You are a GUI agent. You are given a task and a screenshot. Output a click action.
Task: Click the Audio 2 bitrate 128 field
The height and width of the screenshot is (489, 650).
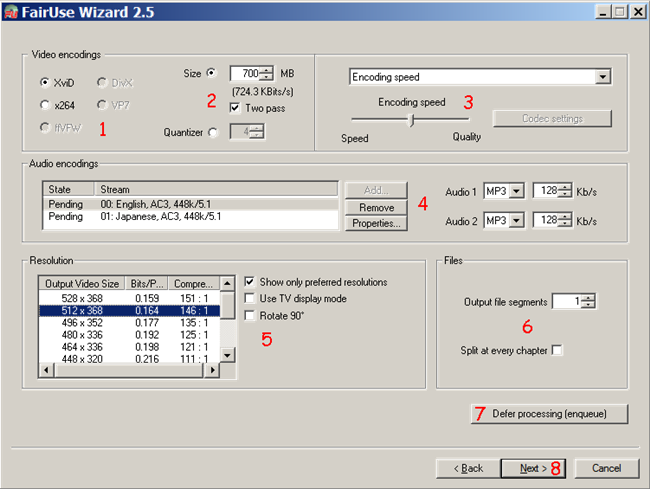coord(546,220)
